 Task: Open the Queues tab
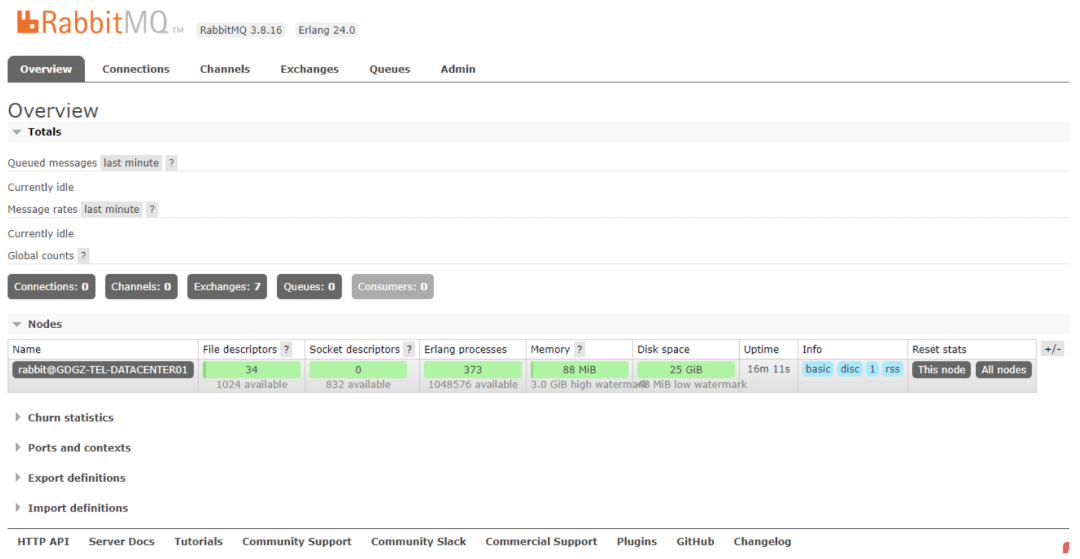390,69
